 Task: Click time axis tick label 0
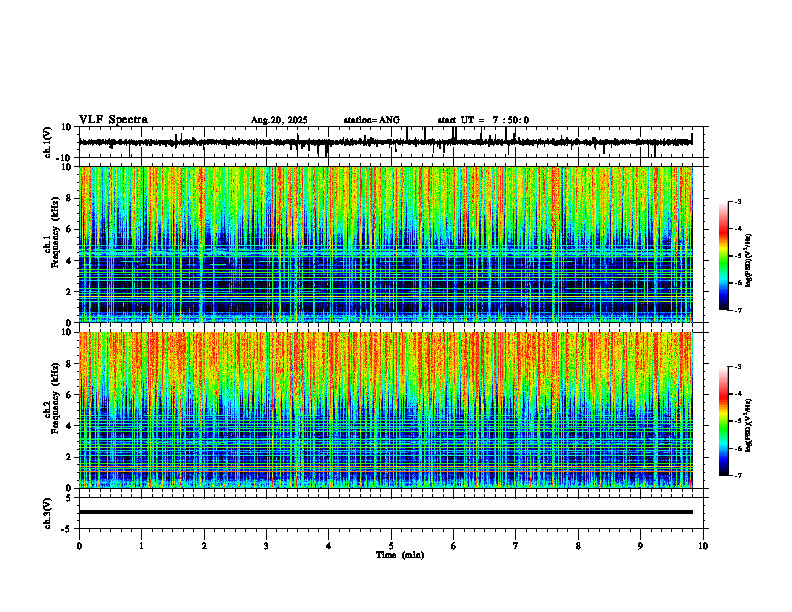[79, 546]
